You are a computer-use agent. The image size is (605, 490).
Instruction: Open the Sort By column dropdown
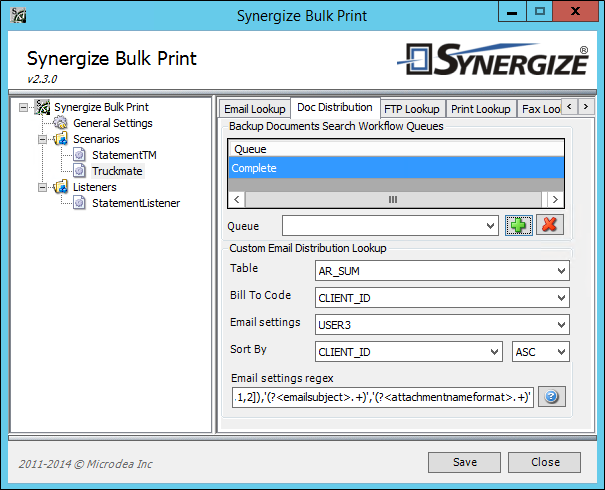point(494,352)
